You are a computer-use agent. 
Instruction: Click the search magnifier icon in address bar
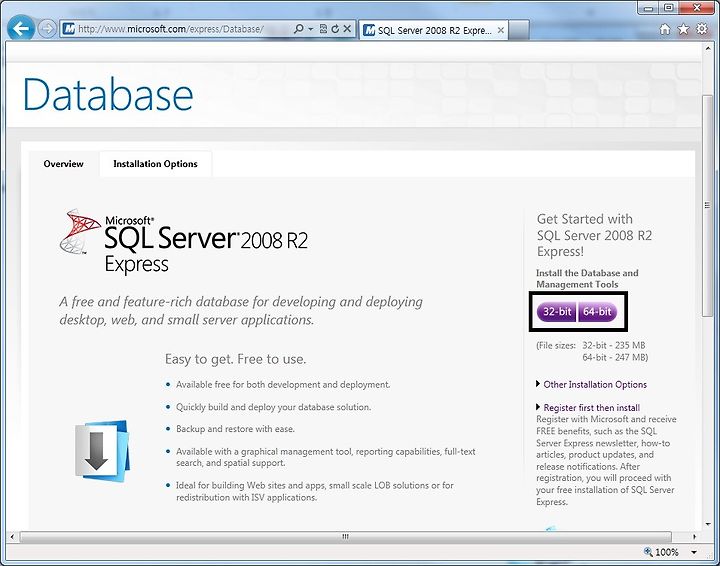[298, 29]
